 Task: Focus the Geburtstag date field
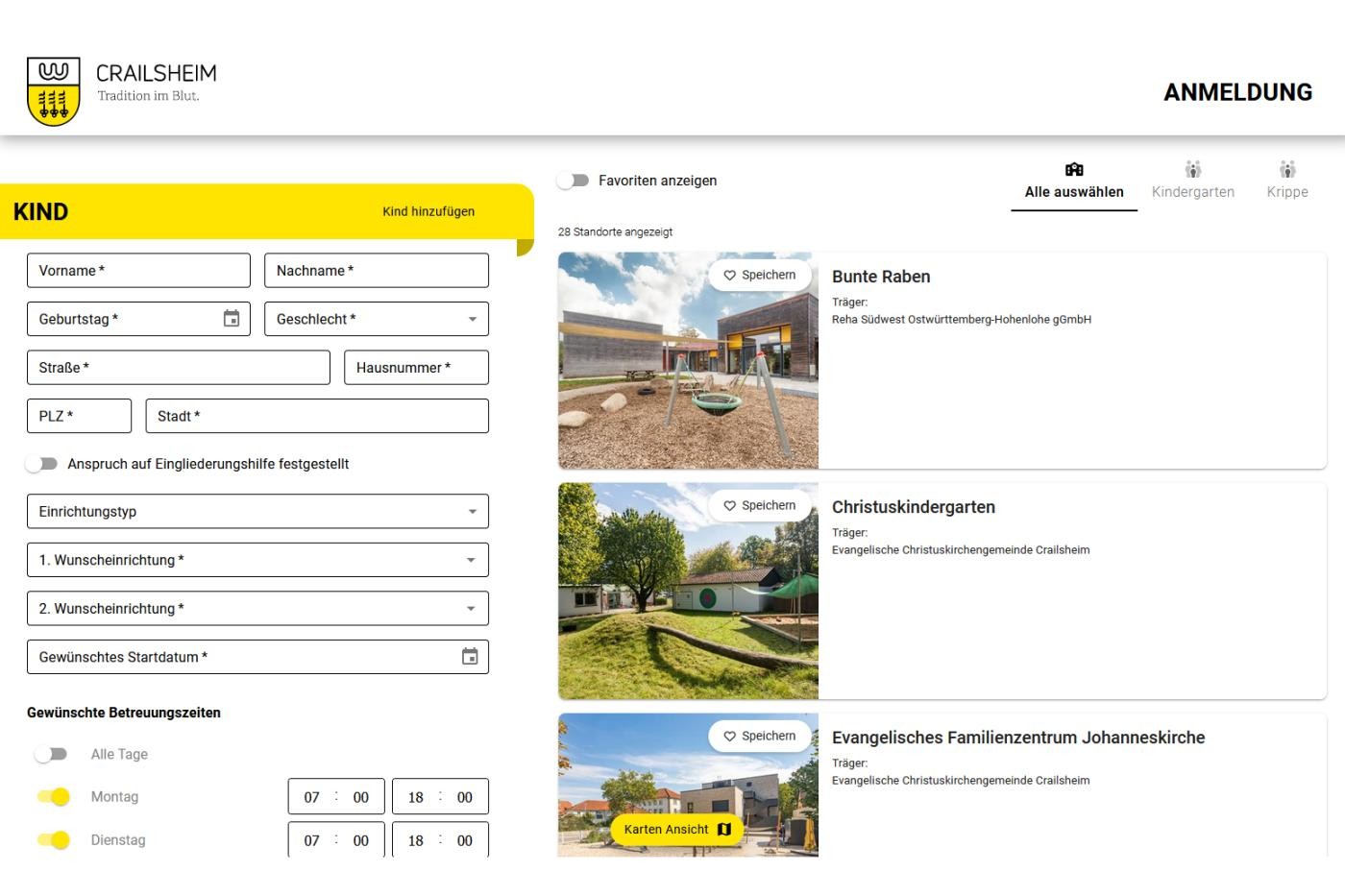click(x=138, y=319)
